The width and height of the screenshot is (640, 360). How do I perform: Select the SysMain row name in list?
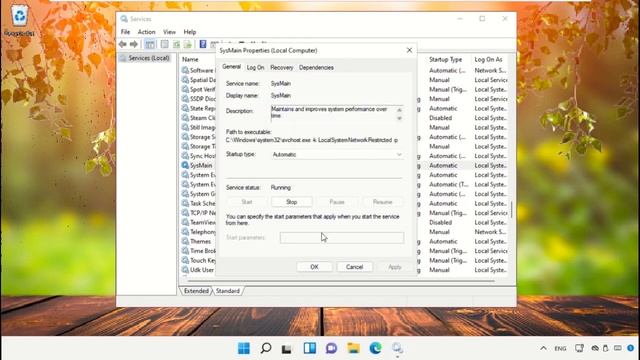click(x=201, y=165)
